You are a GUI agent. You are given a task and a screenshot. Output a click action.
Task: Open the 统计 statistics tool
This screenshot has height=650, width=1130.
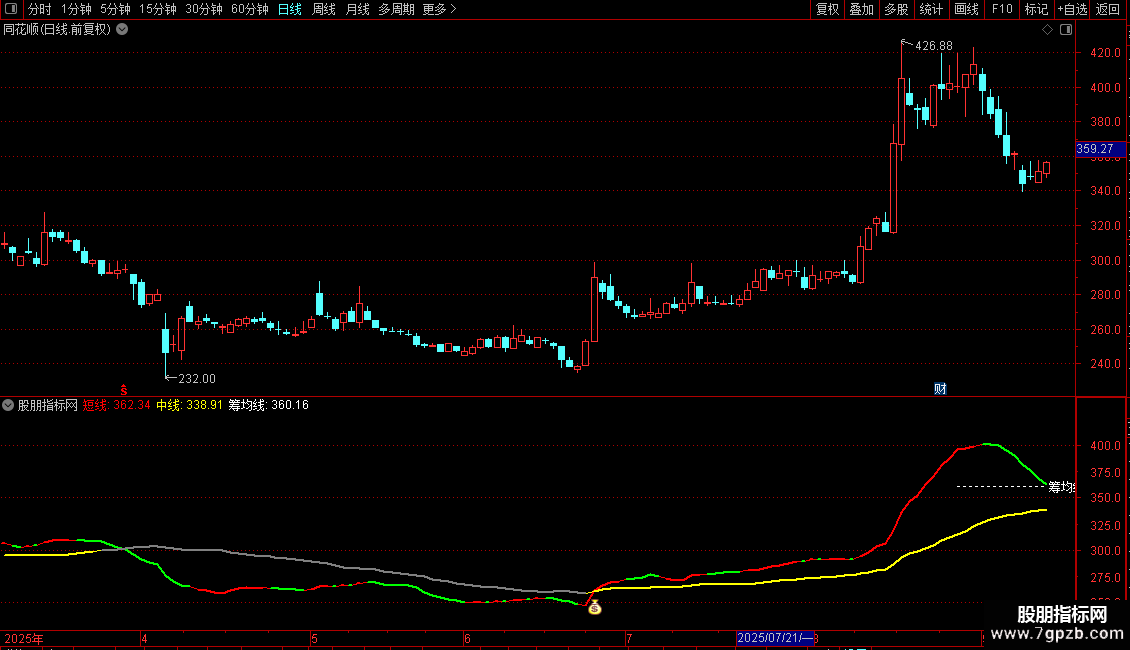pos(932,9)
